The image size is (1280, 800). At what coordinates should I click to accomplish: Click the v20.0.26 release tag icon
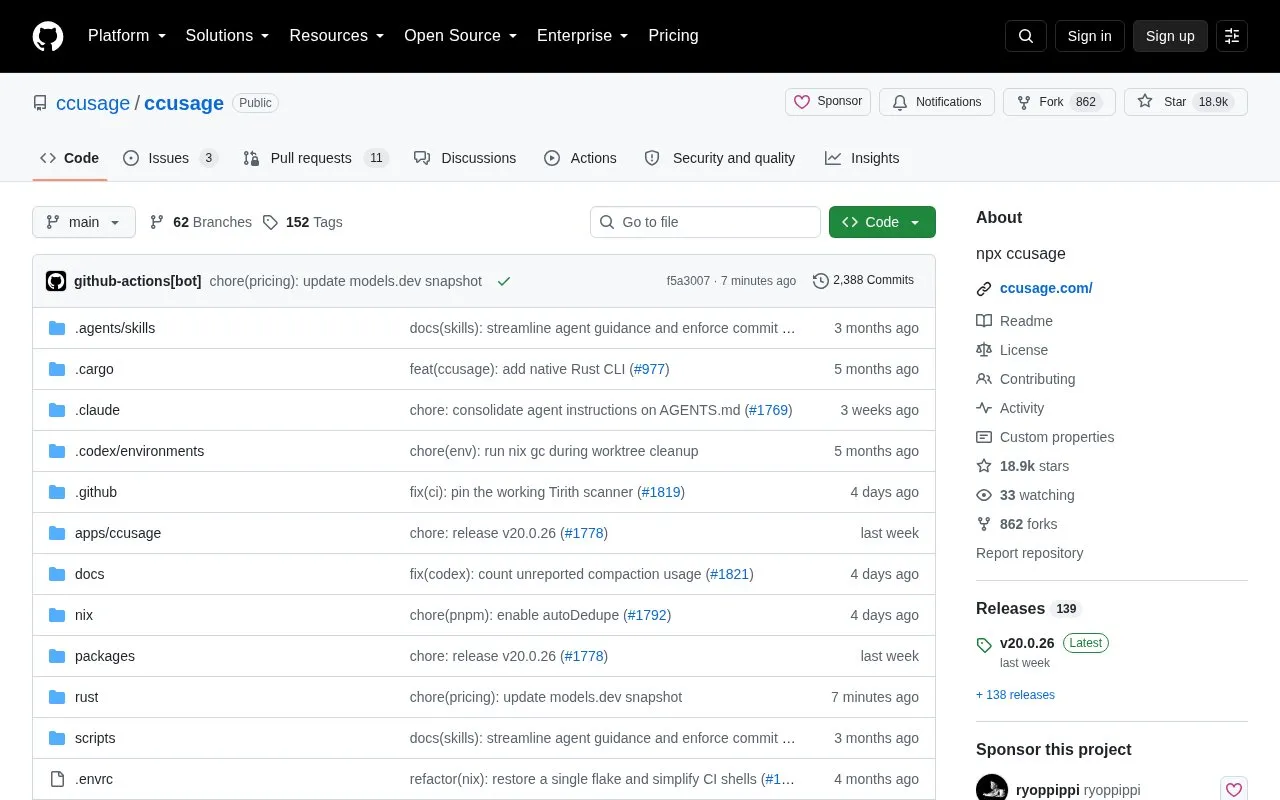984,645
